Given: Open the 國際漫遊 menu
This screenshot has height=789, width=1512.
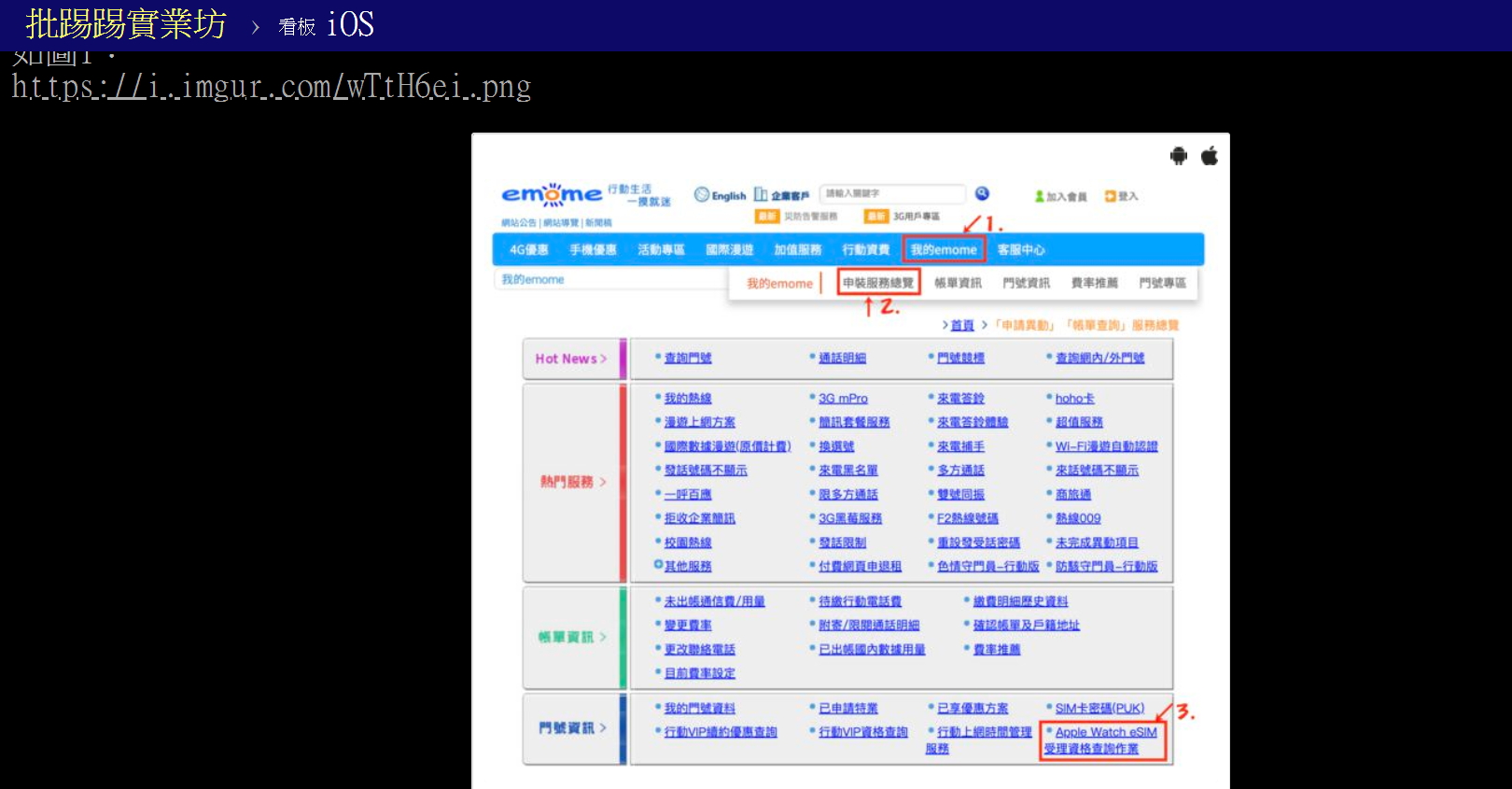Looking at the screenshot, I should point(730,250).
